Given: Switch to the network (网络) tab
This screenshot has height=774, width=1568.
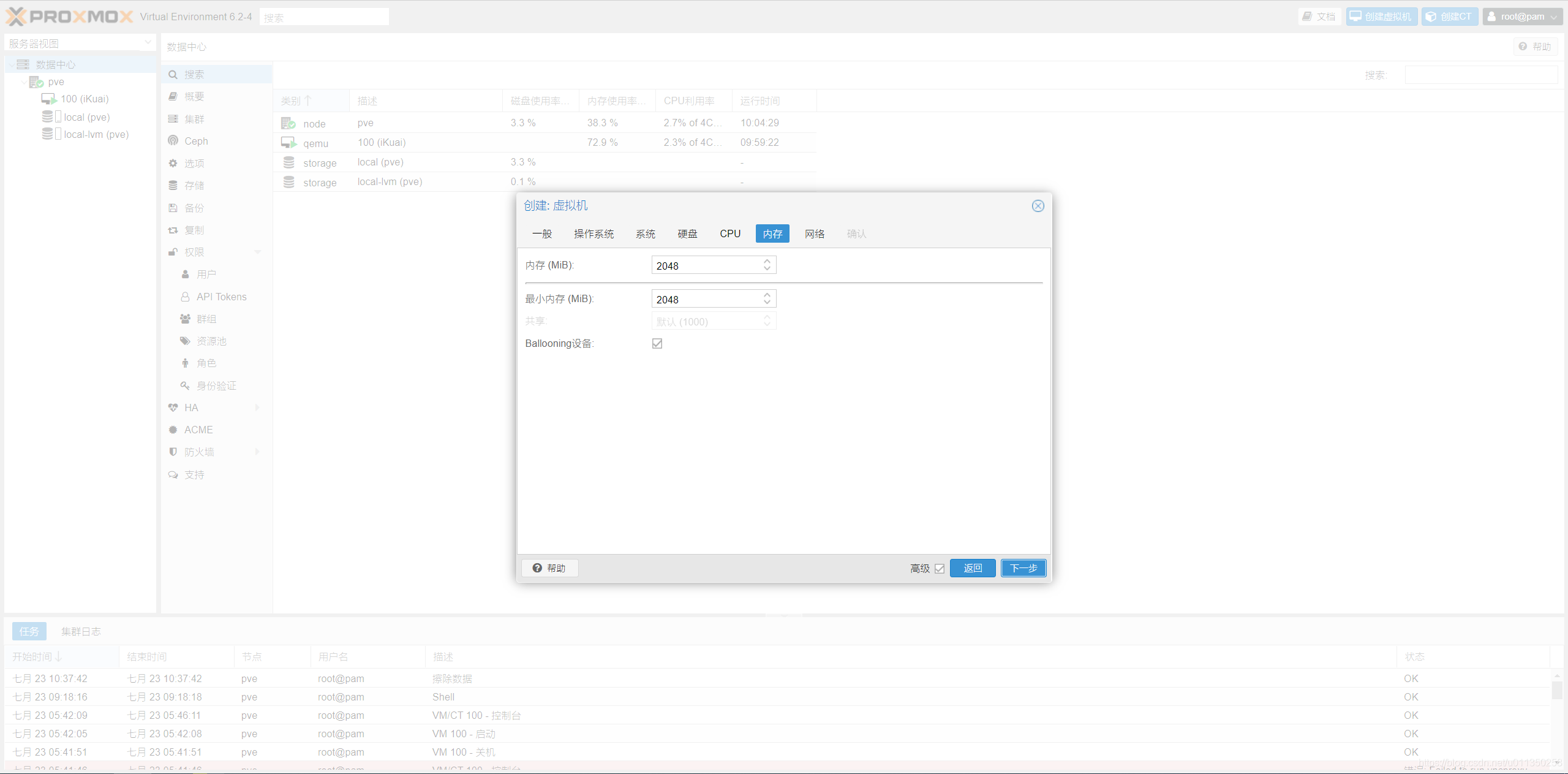Looking at the screenshot, I should [814, 233].
